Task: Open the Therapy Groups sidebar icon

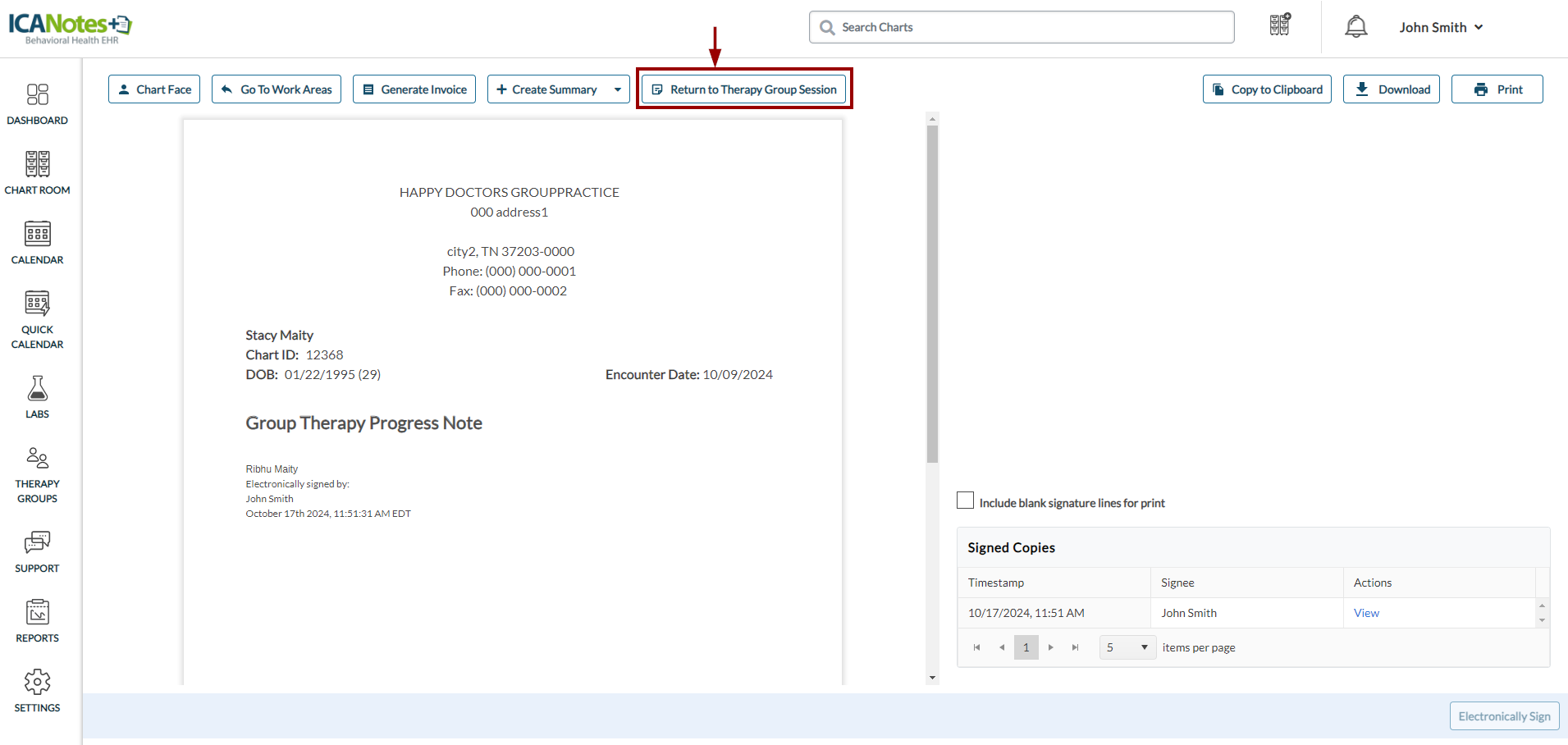Action: 37,458
